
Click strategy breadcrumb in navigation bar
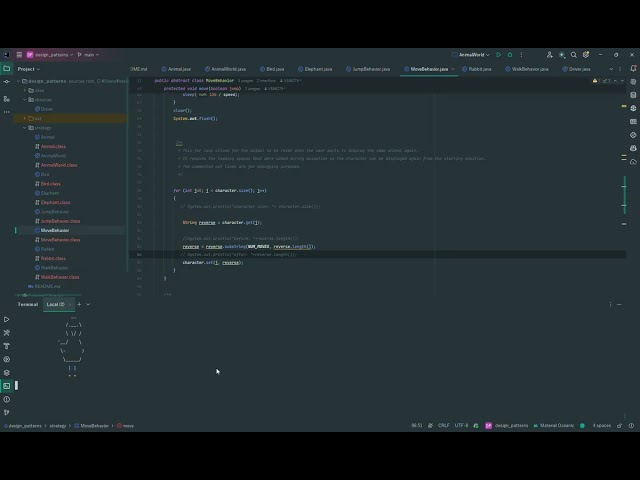[x=58, y=426]
